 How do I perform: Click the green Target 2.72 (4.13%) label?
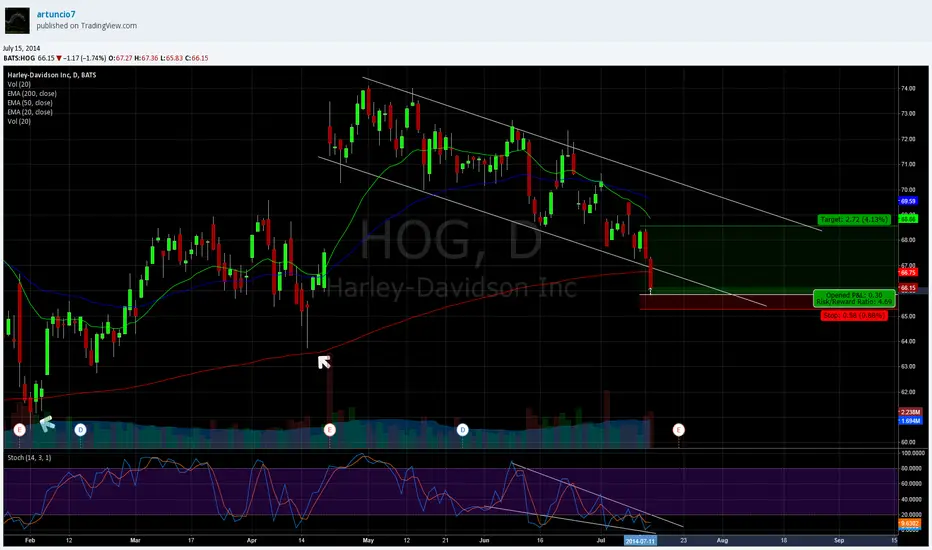click(854, 219)
